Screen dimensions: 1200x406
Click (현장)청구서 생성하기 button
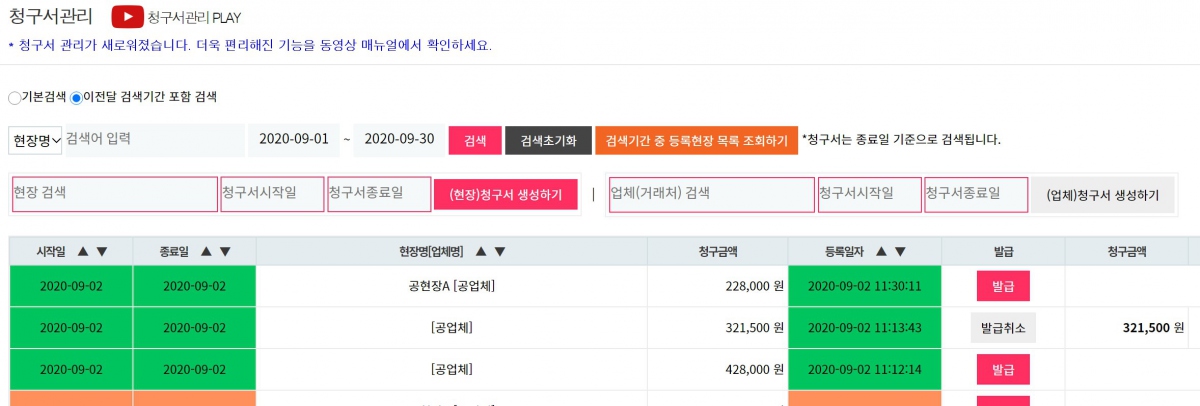[505, 195]
